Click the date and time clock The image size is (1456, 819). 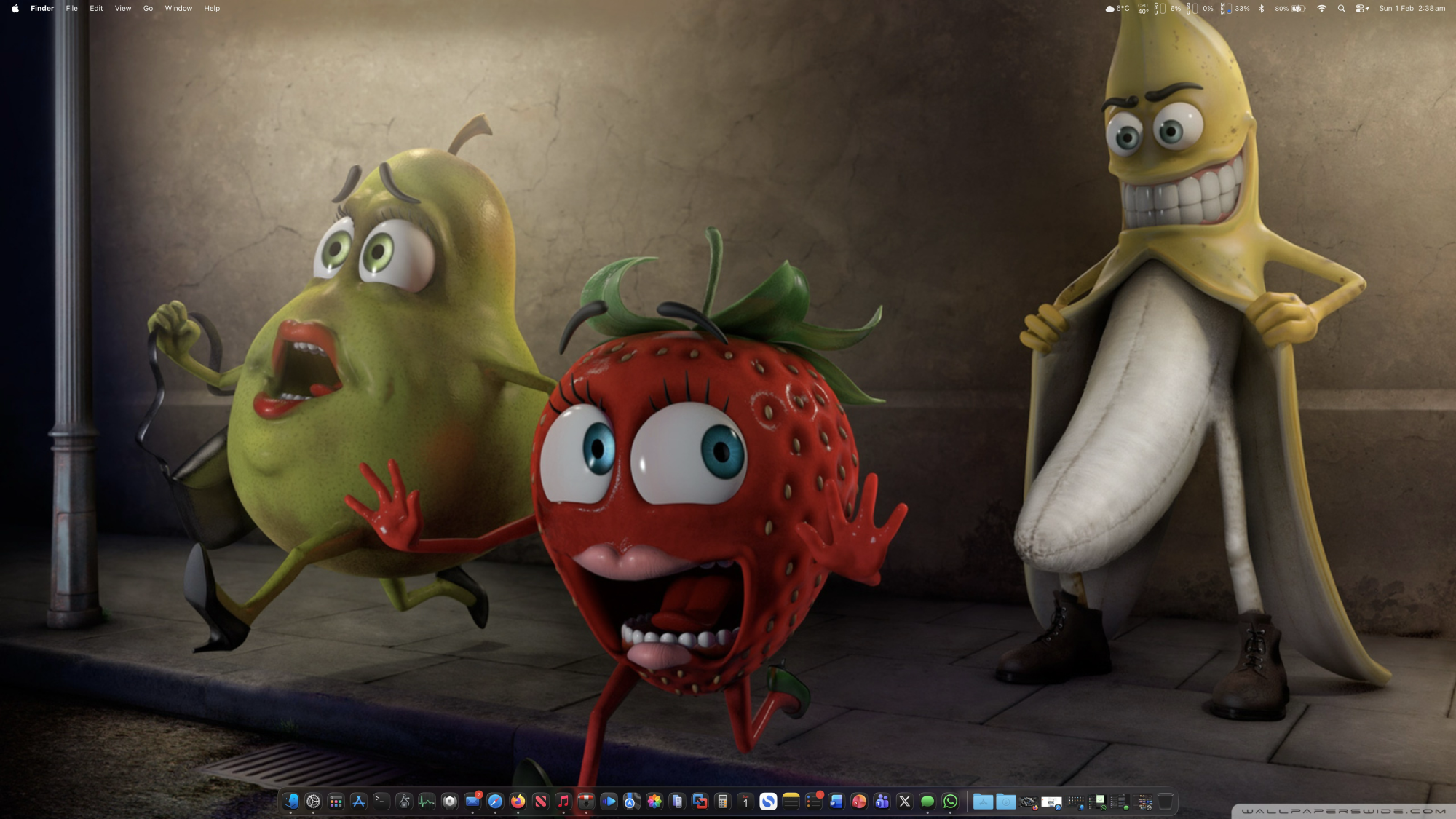pyautogui.click(x=1412, y=9)
